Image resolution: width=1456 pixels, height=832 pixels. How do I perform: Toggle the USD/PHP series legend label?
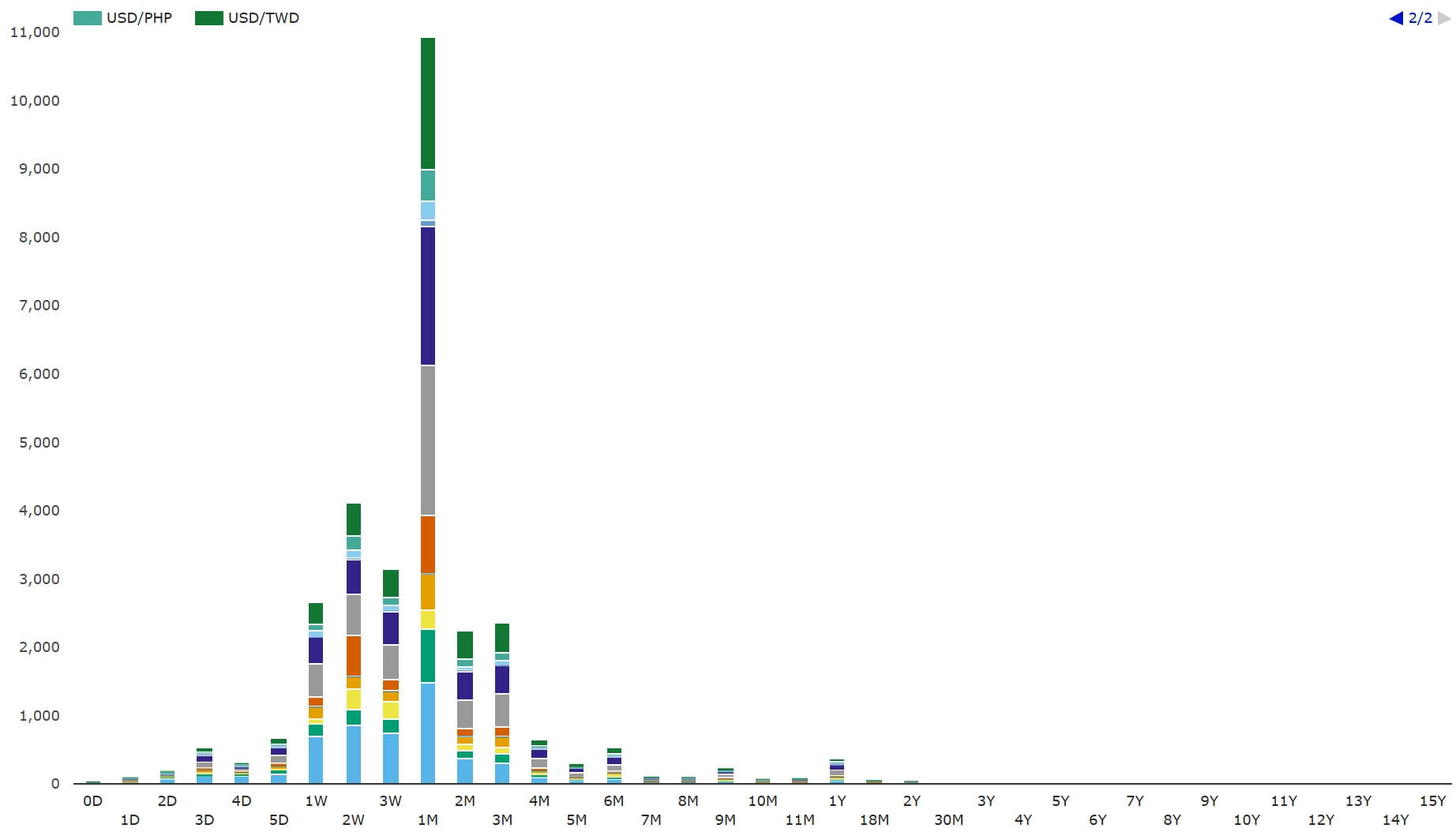139,18
